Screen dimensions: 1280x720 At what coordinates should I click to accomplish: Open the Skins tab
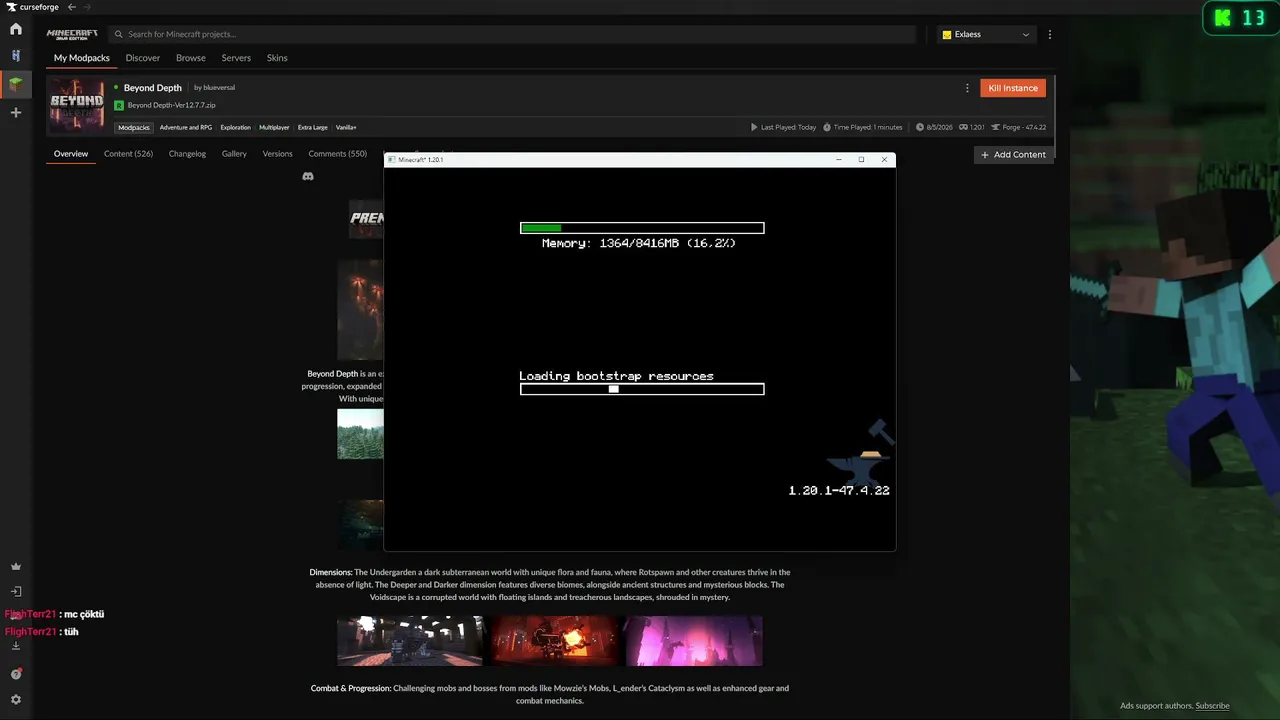click(277, 58)
